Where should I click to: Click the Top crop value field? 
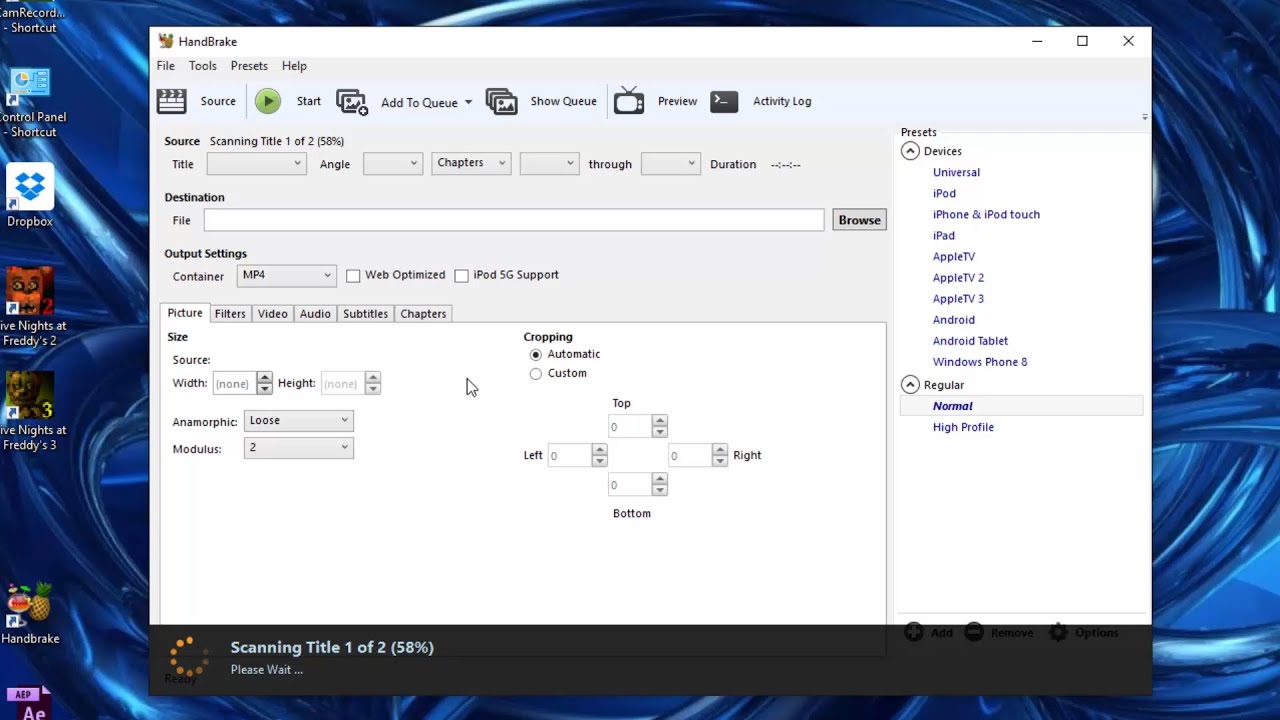pos(629,427)
